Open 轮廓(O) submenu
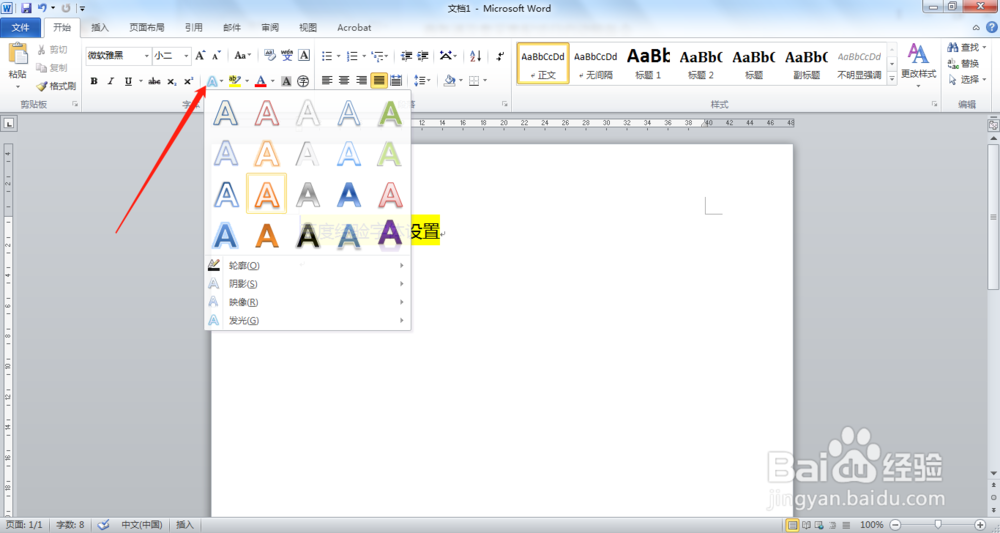The width and height of the screenshot is (1000, 533). [x=307, y=265]
